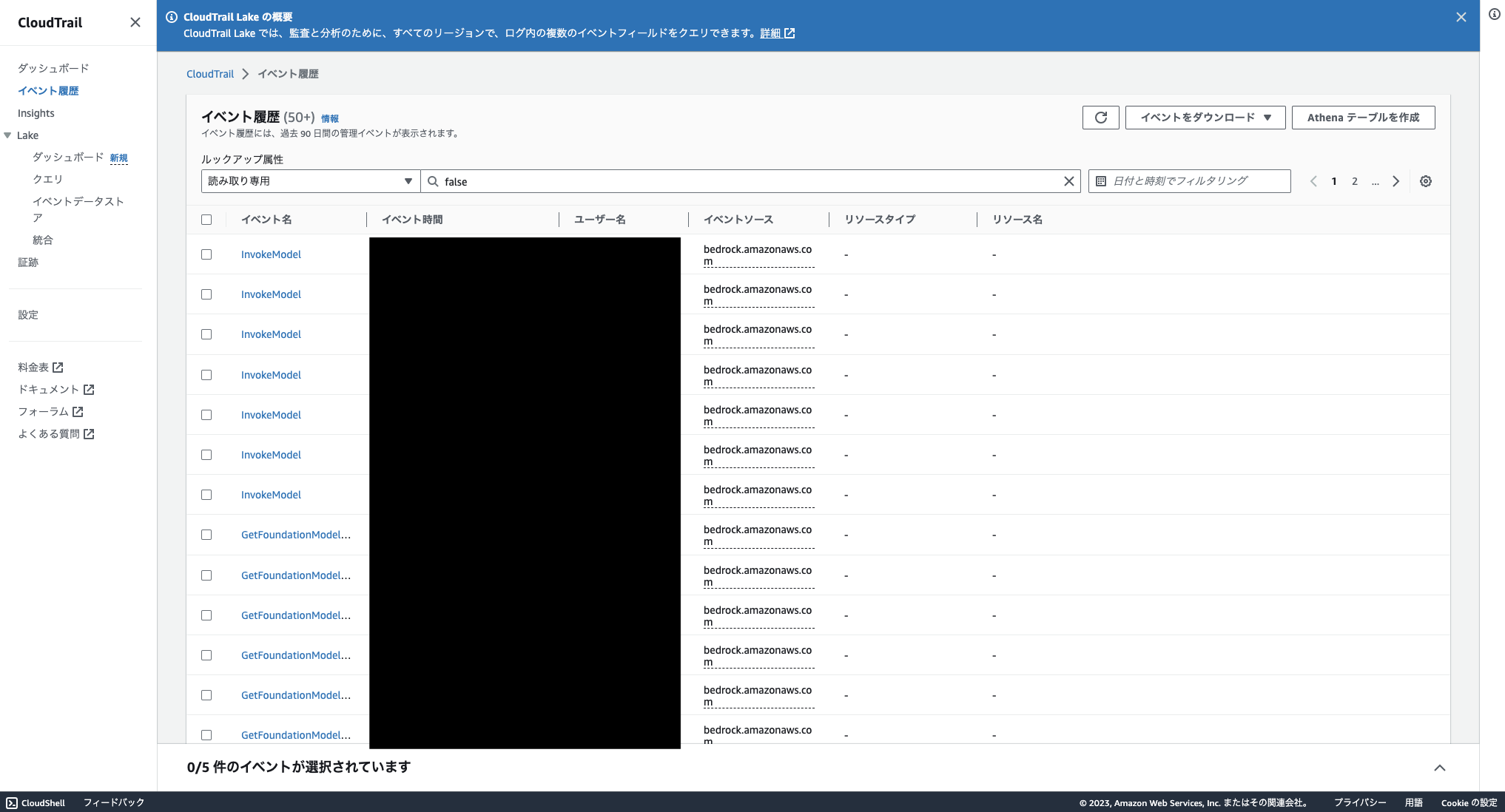This screenshot has width=1505, height=812.
Task: Open the info panel icon at top right
Action: click(x=1494, y=14)
